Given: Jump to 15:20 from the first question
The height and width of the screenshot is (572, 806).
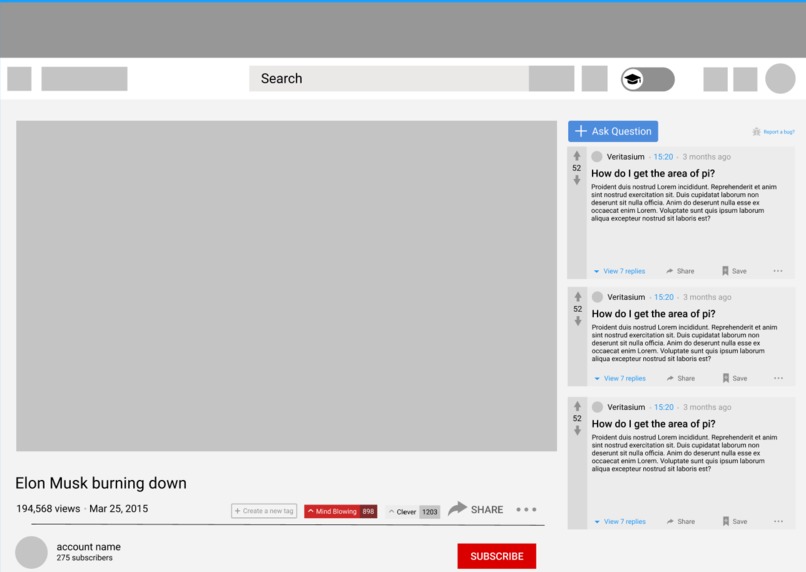Looking at the screenshot, I should coord(663,157).
